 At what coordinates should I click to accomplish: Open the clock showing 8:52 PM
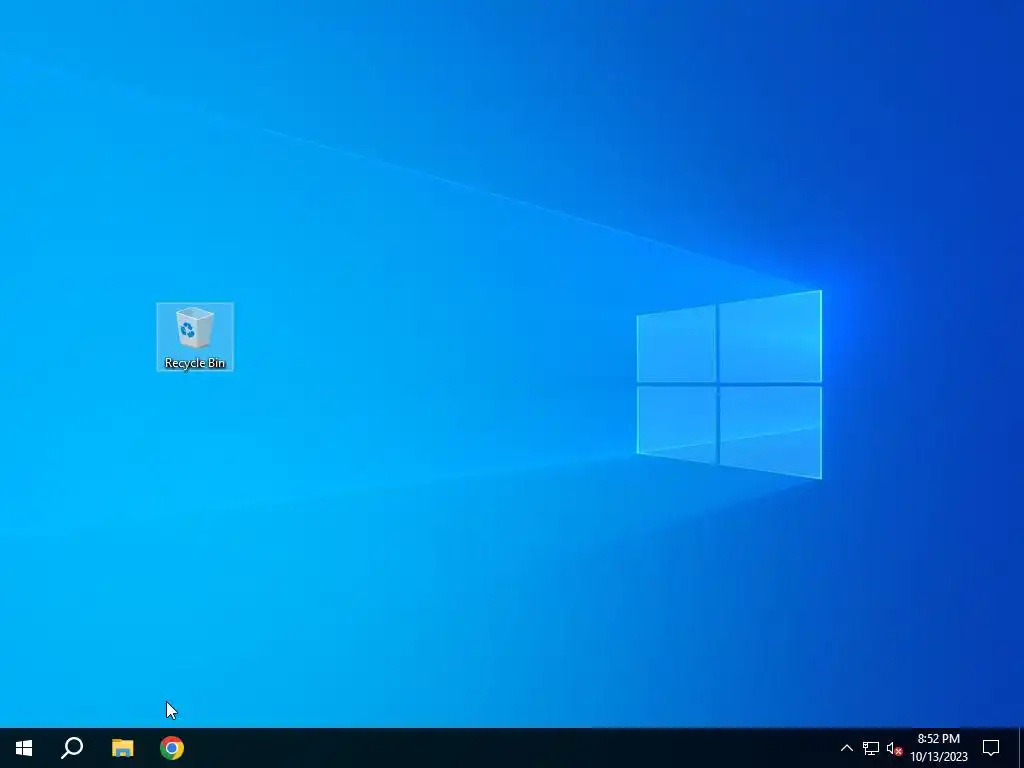click(x=939, y=748)
